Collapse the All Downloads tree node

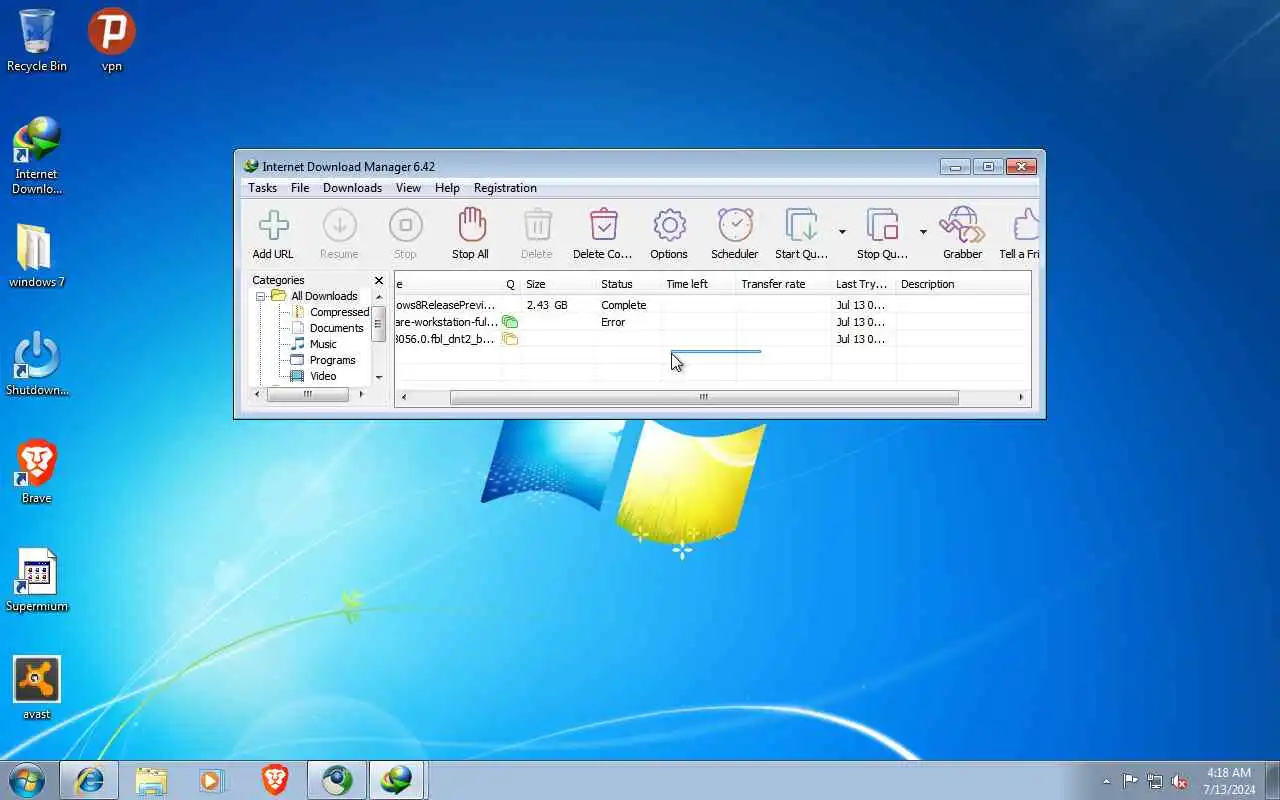click(261, 296)
